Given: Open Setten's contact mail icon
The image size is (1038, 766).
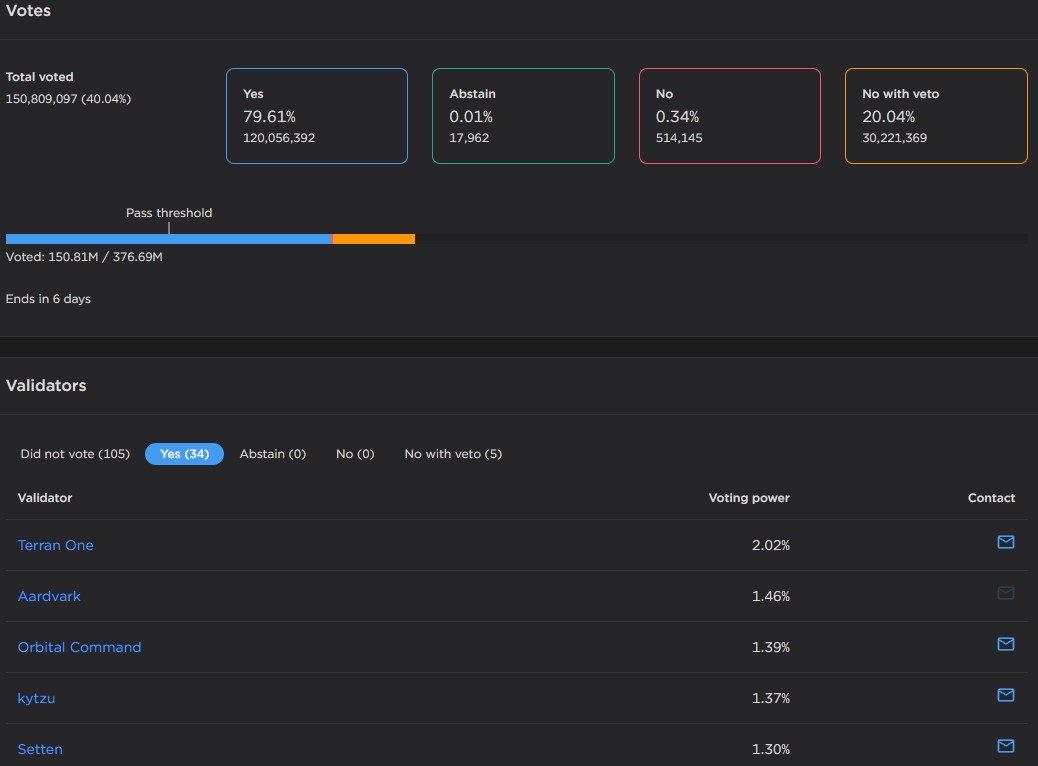Looking at the screenshot, I should pyautogui.click(x=1006, y=746).
